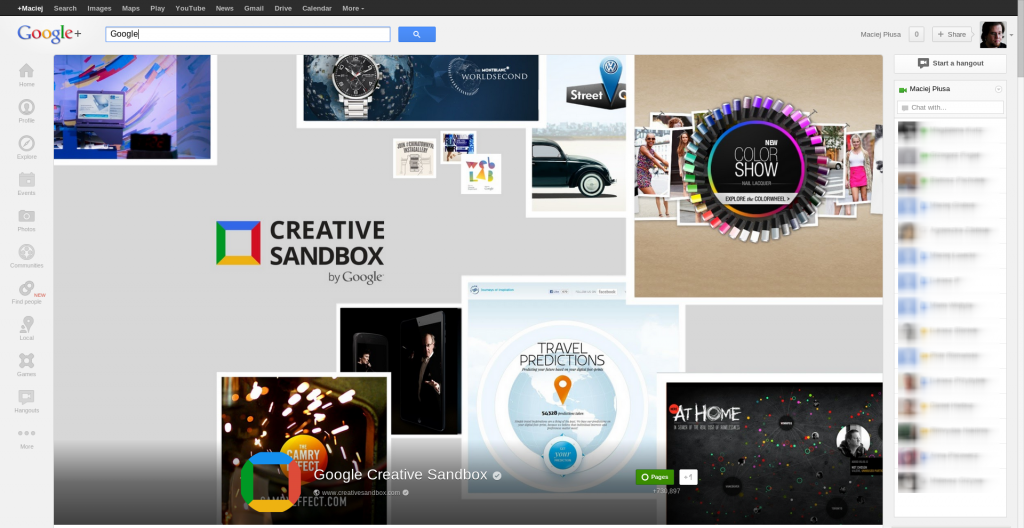Screen dimensions: 1024x528
Task: Open the account dropdown arrow beside profile photo
Action: click(x=1012, y=35)
